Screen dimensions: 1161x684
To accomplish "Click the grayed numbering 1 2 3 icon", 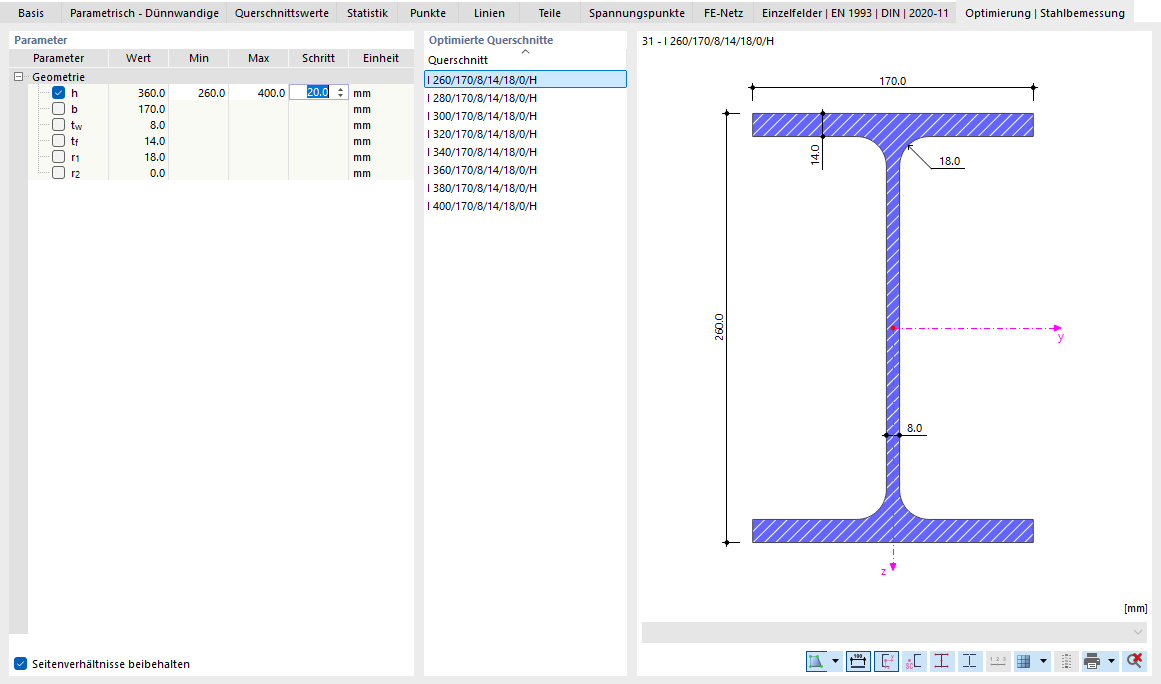I will (997, 661).
